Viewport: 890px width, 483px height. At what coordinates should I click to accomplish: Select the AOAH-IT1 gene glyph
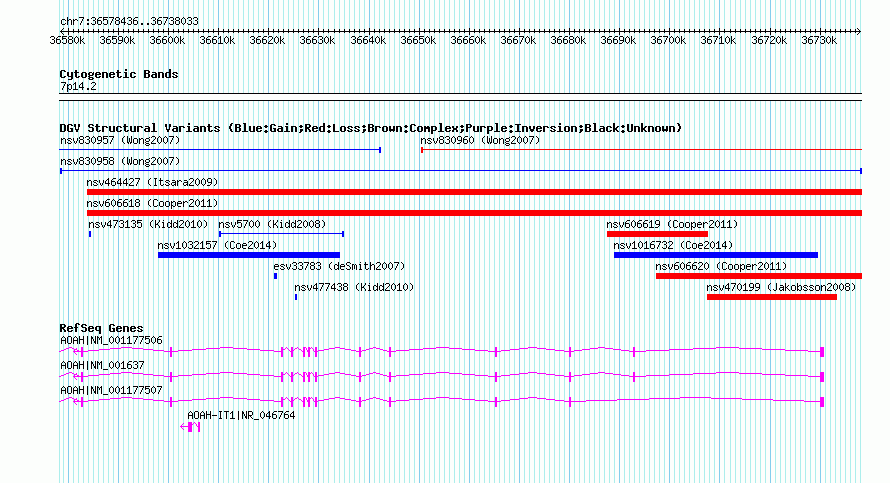(190, 427)
